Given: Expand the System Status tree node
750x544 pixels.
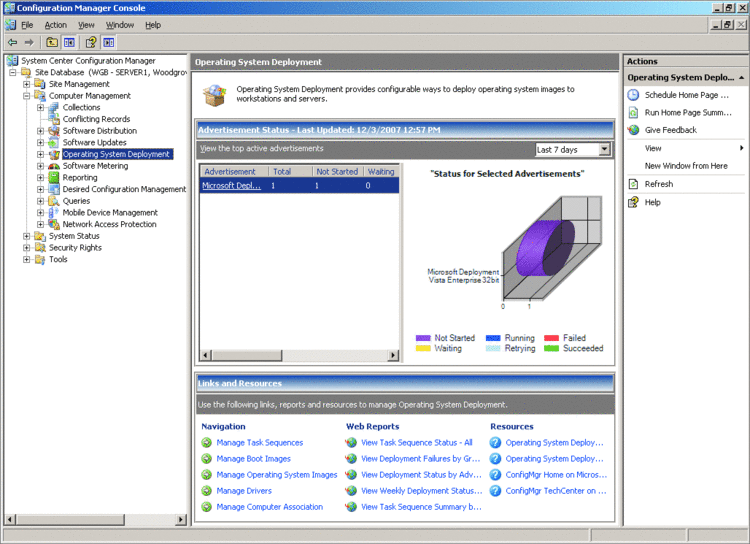Looking at the screenshot, I should 27,236.
